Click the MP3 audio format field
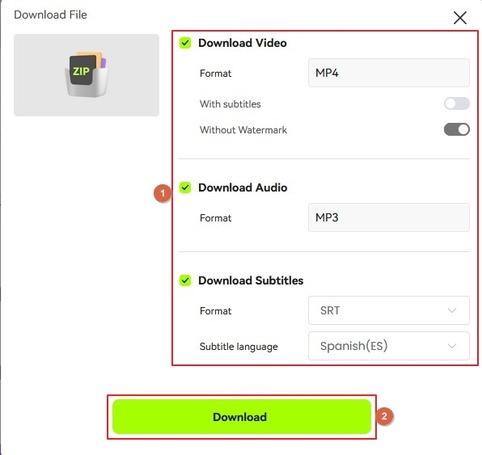This screenshot has width=482, height=455. (389, 217)
